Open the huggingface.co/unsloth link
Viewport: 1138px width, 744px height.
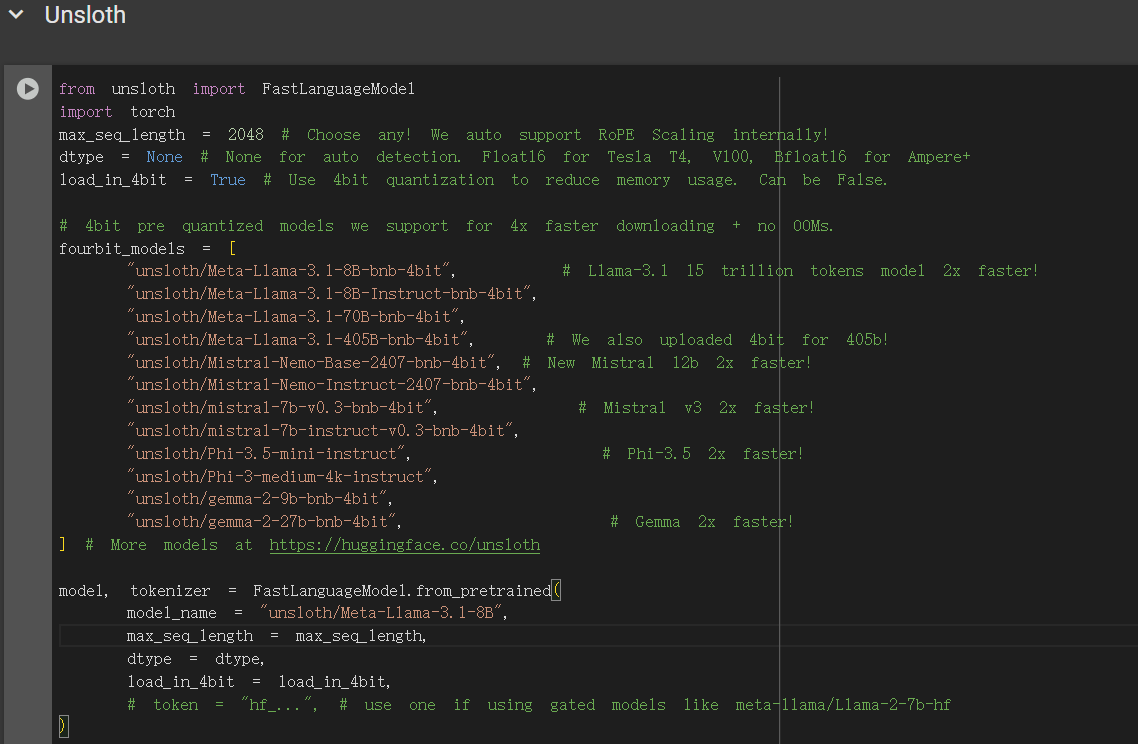pos(404,545)
